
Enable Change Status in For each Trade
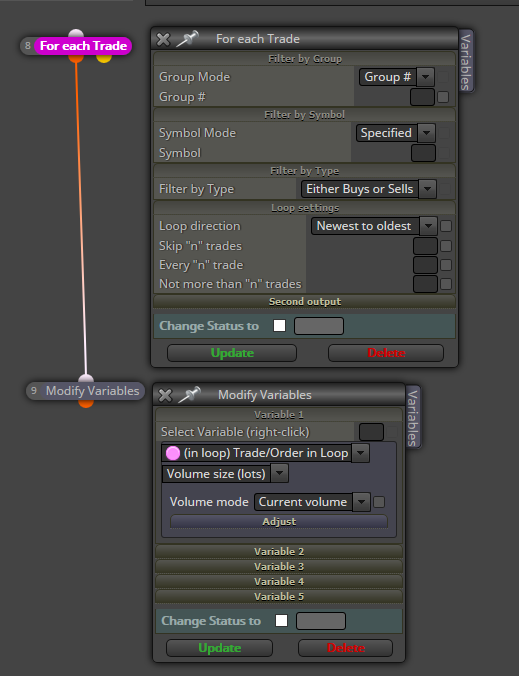[x=279, y=325]
